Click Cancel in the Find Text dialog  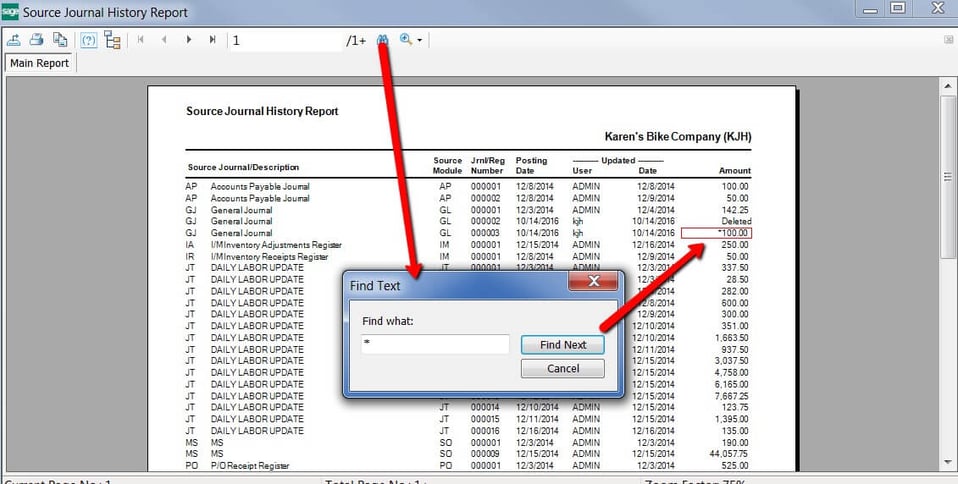(x=563, y=368)
